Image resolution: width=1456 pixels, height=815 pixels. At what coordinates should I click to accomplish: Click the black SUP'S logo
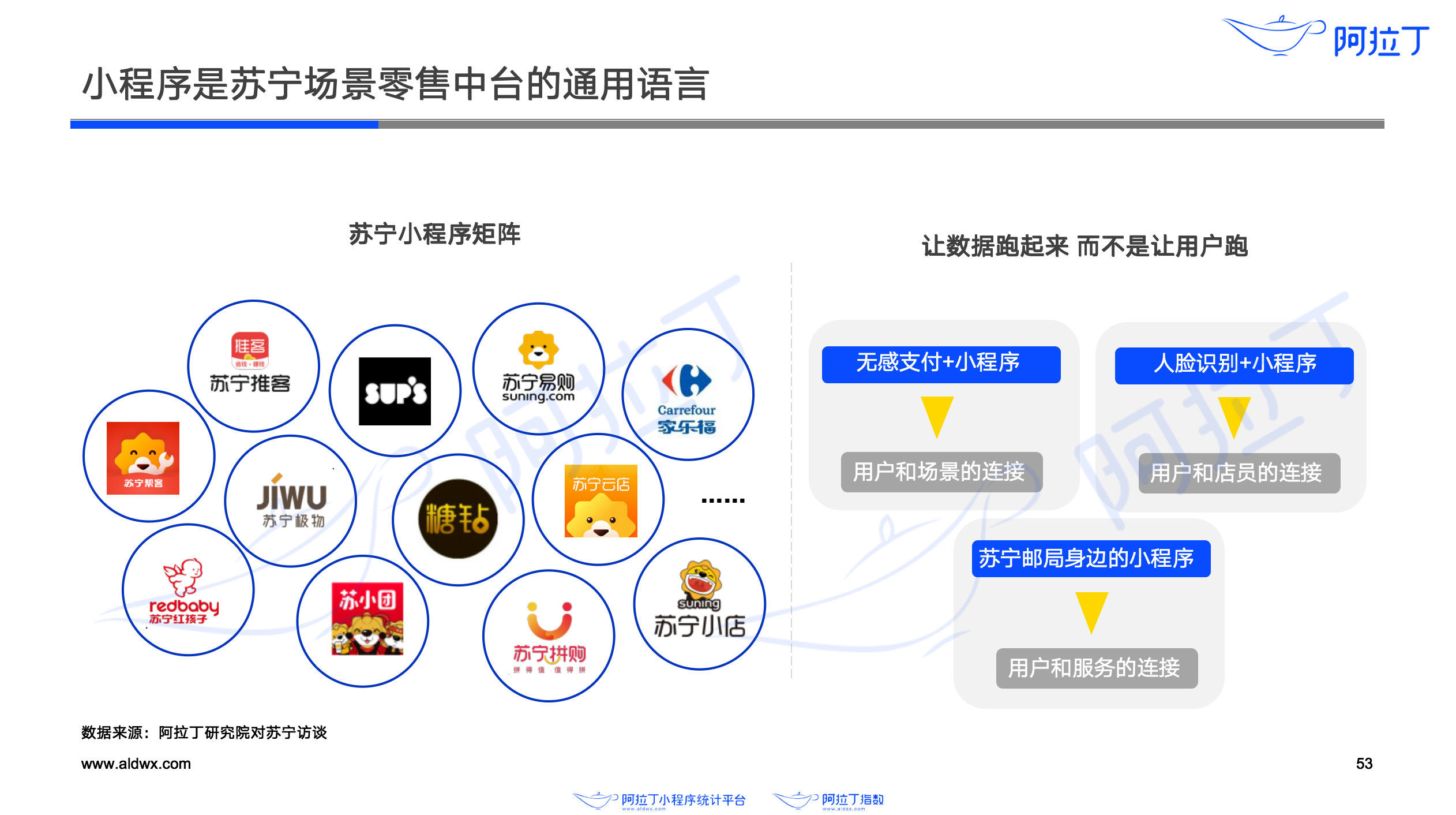pyautogui.click(x=395, y=391)
